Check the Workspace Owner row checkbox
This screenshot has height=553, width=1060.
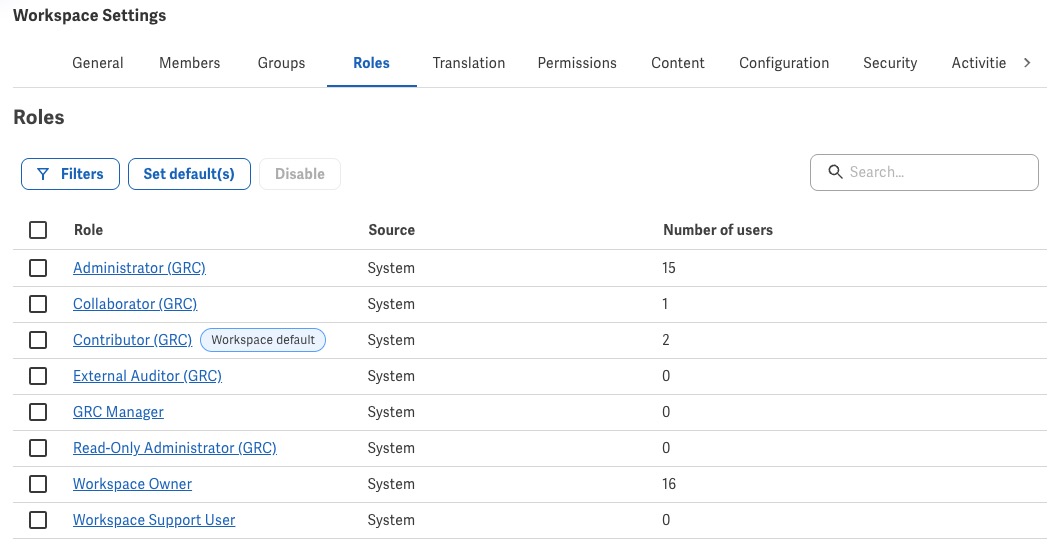tap(38, 484)
